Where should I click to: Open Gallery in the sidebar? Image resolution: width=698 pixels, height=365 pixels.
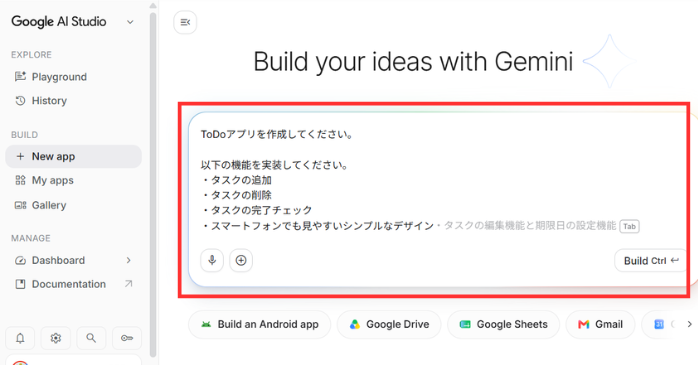coord(73,205)
